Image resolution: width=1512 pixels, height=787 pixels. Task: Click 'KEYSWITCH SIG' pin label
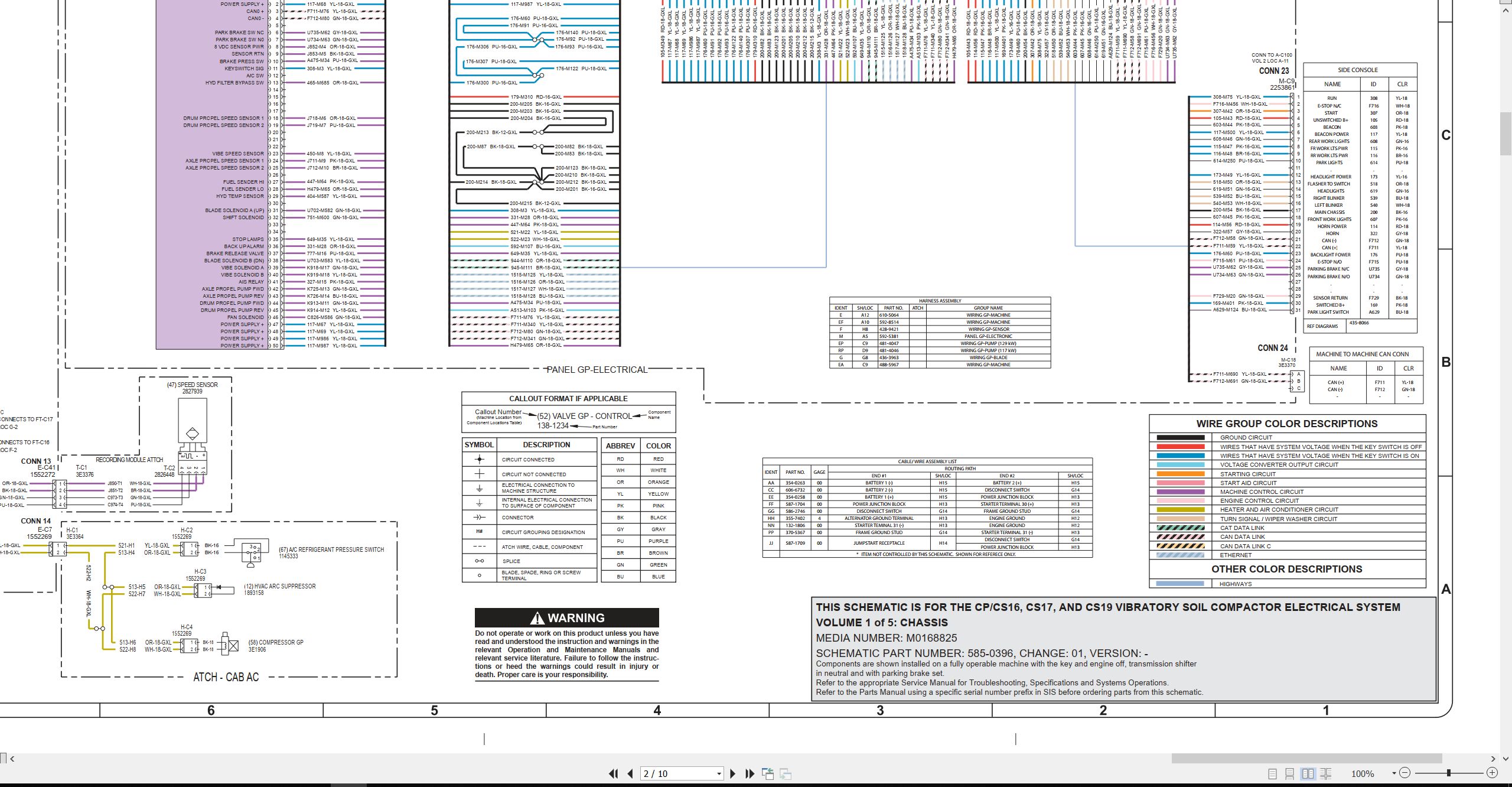pyautogui.click(x=244, y=69)
